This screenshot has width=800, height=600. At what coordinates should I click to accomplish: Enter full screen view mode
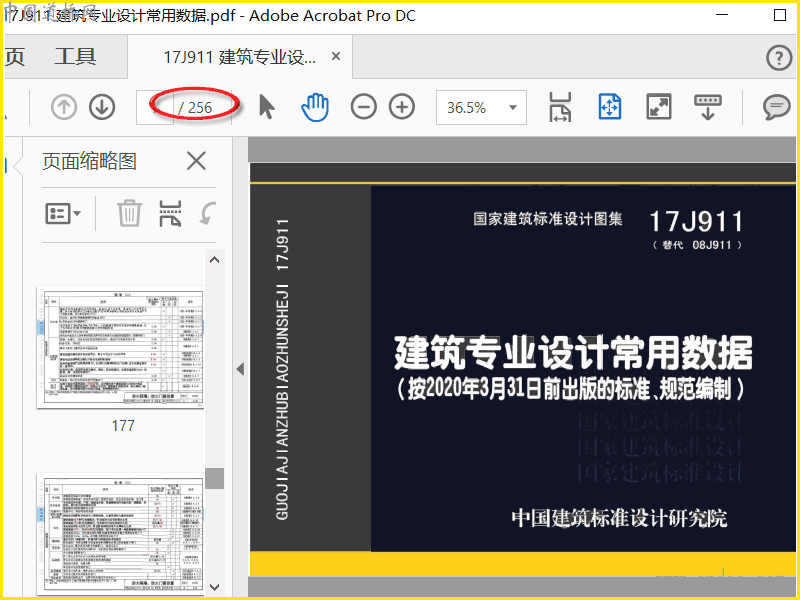pyautogui.click(x=659, y=107)
